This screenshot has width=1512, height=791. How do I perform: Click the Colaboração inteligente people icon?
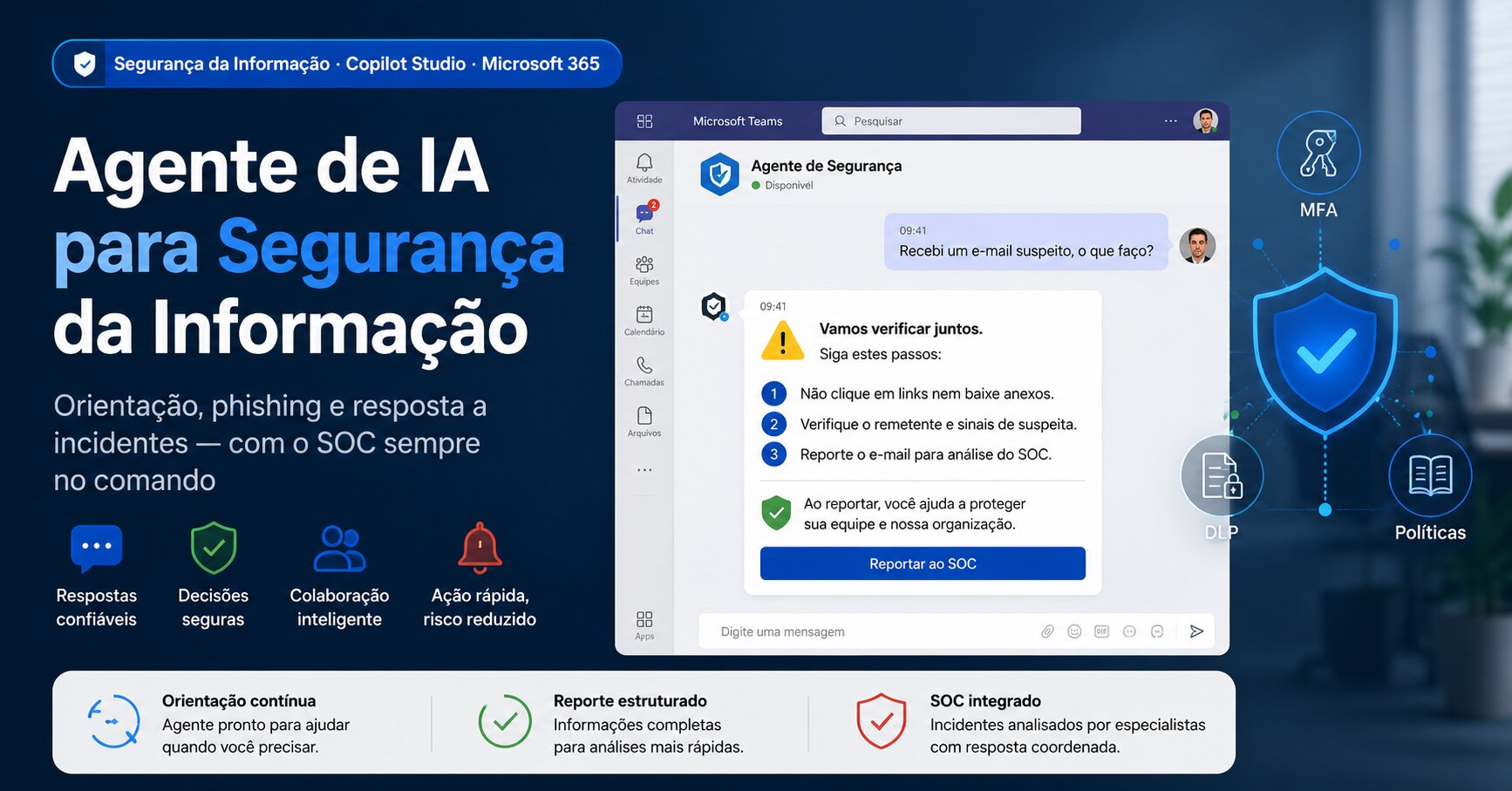(339, 548)
